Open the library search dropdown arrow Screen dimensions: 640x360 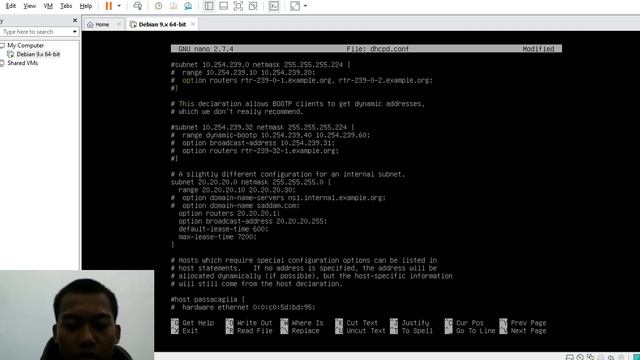pyautogui.click(x=75, y=31)
